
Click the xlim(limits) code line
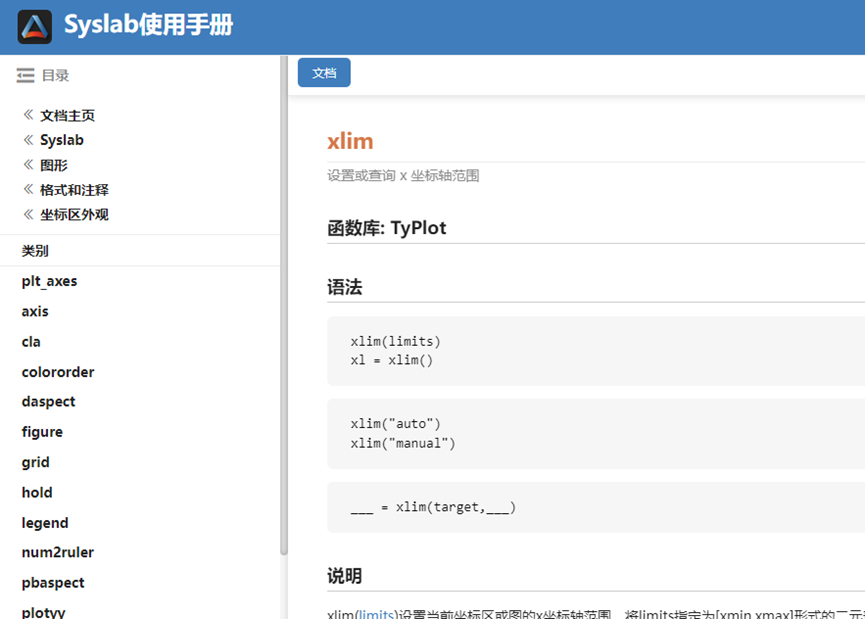[x=396, y=341]
